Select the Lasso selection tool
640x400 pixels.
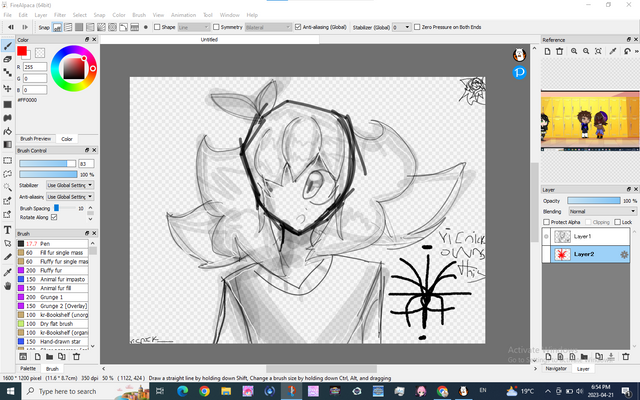(x=7, y=174)
